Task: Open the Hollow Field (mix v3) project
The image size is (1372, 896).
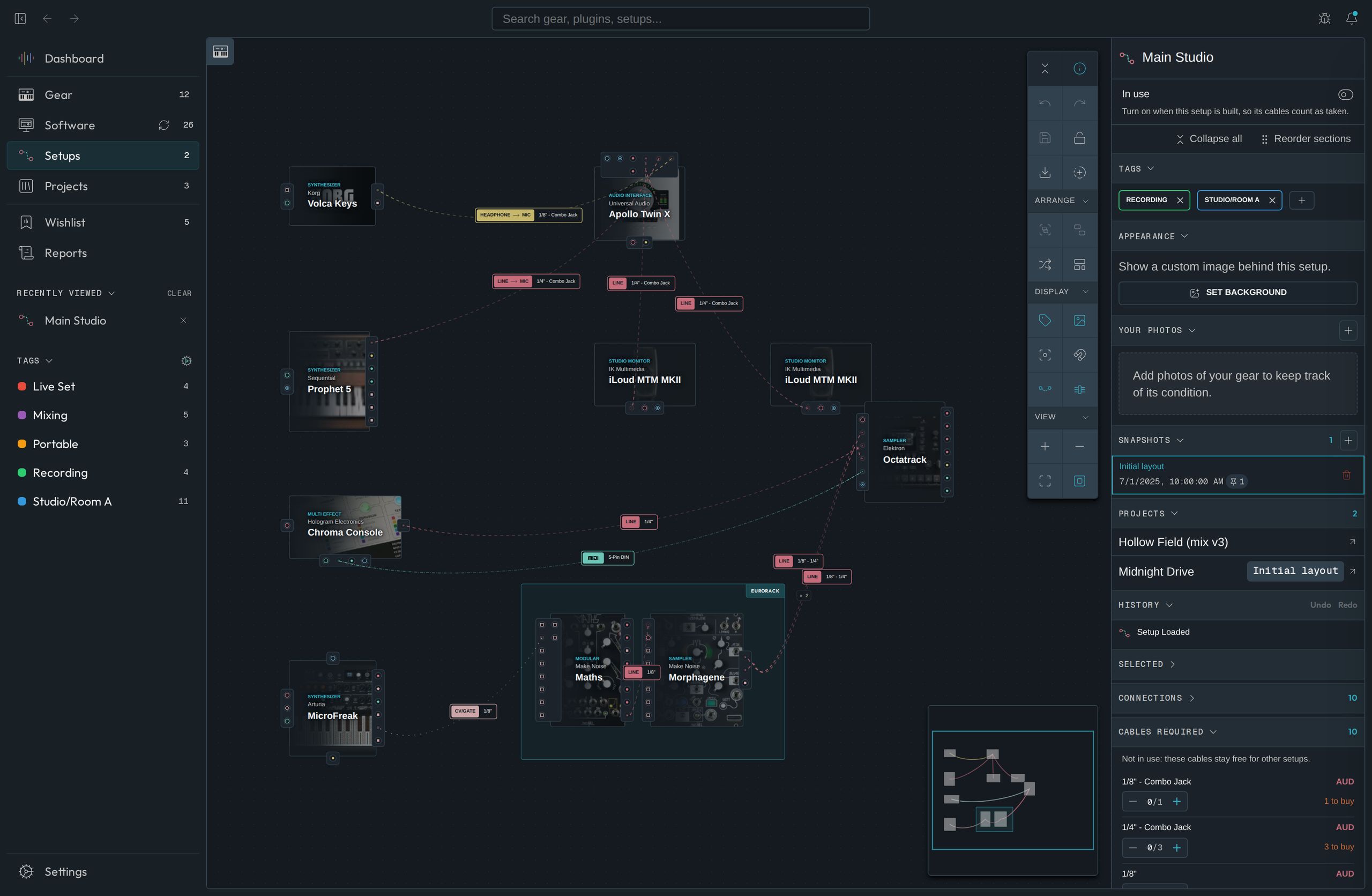Action: click(x=1237, y=542)
